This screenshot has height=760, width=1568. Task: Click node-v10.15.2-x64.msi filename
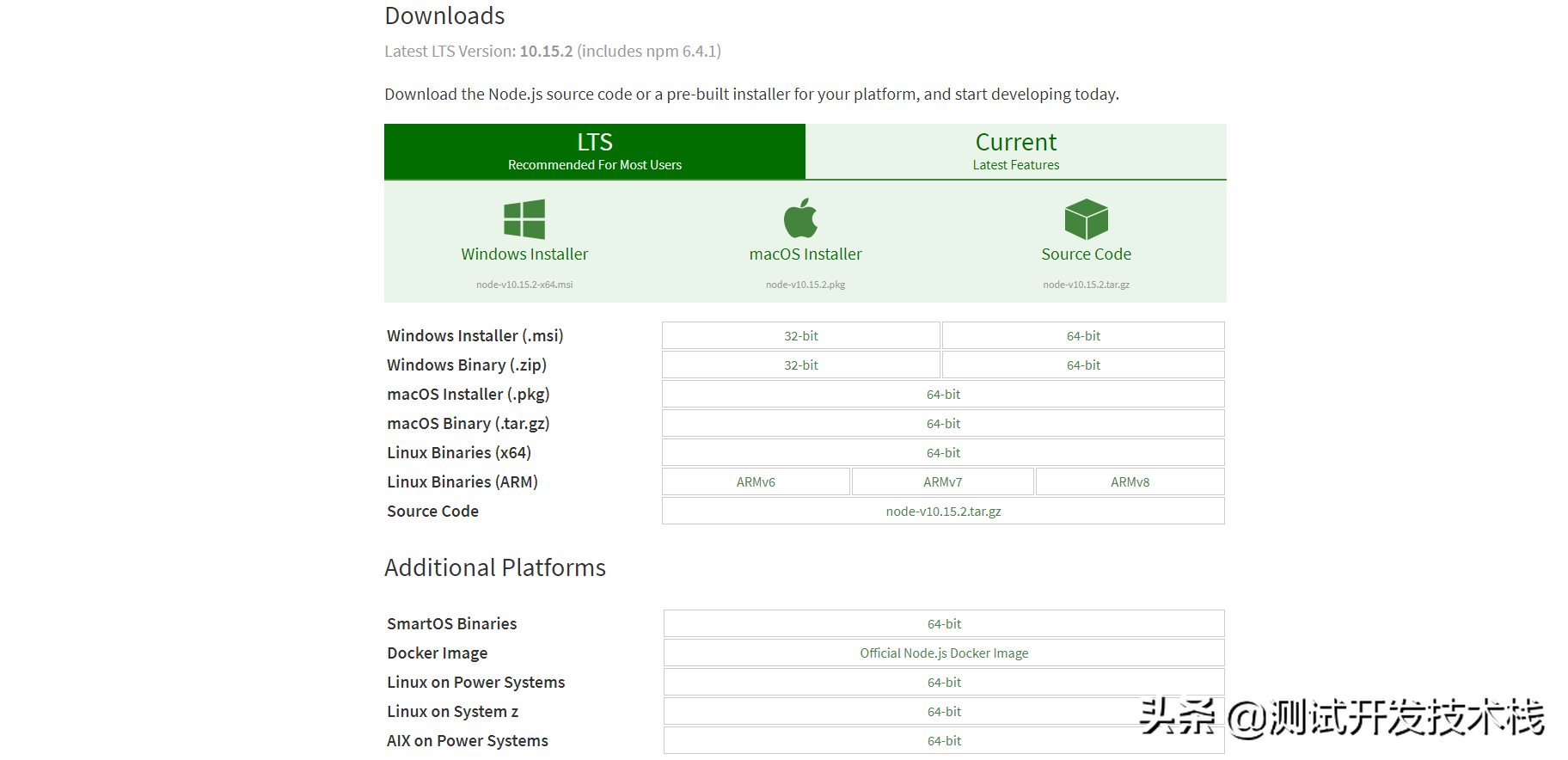pos(524,285)
